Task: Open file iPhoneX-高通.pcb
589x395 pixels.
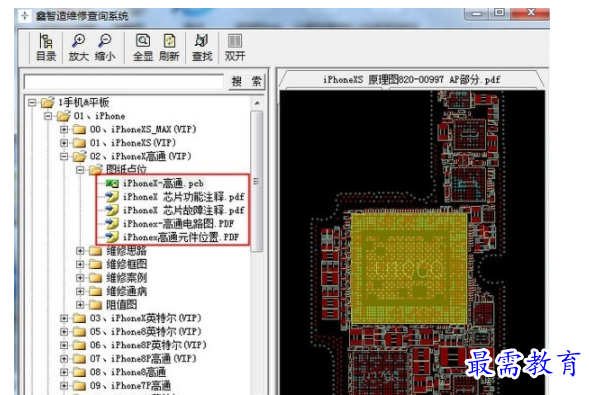Action: click(163, 184)
